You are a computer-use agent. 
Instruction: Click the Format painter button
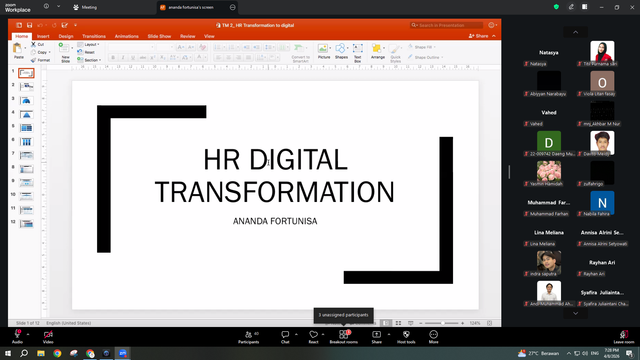40,60
